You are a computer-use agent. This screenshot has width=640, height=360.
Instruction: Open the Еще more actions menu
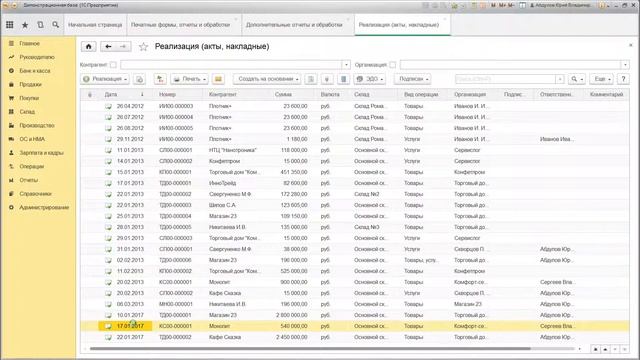tap(601, 79)
